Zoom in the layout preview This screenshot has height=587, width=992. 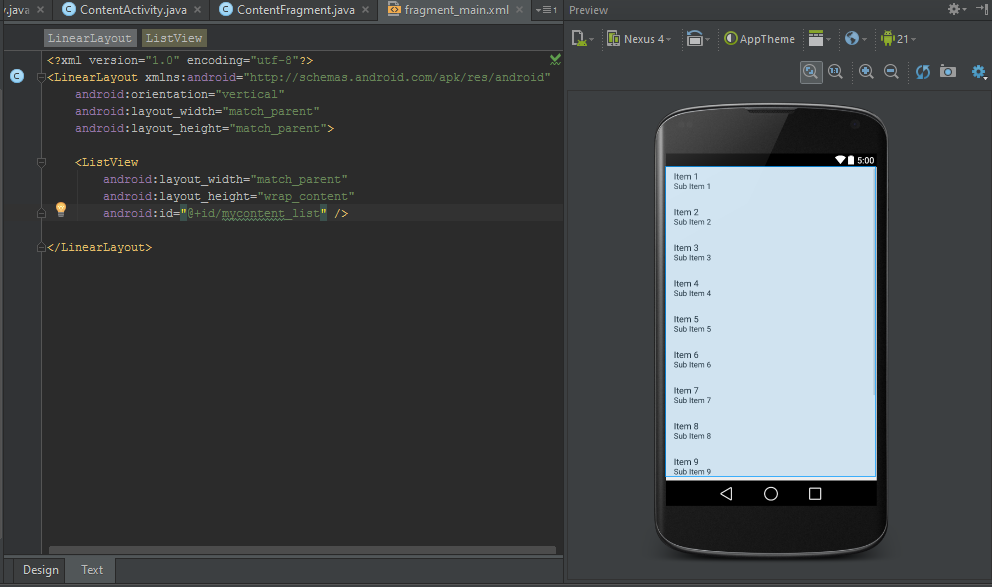pyautogui.click(x=866, y=72)
